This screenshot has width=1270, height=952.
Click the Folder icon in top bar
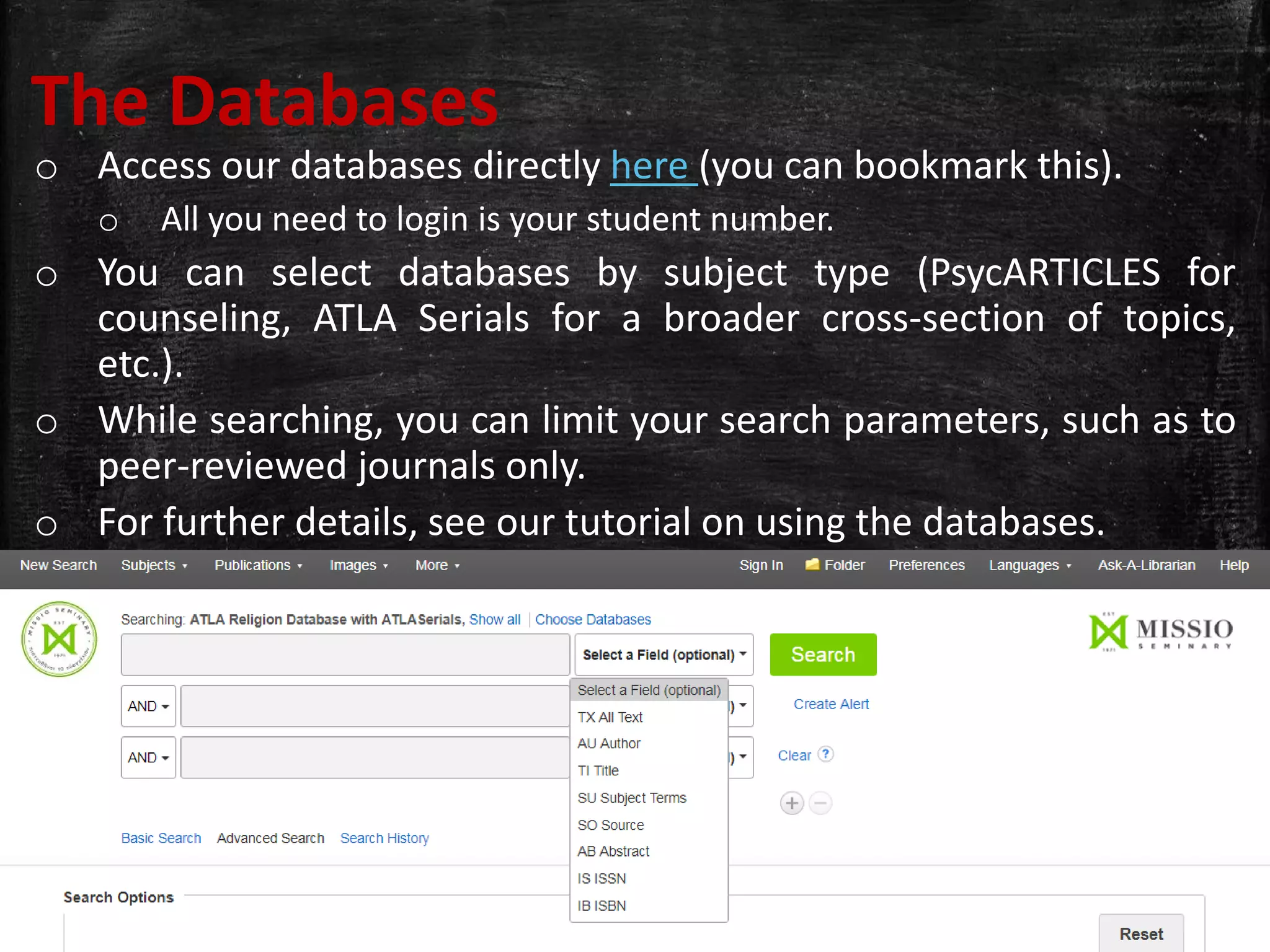812,565
